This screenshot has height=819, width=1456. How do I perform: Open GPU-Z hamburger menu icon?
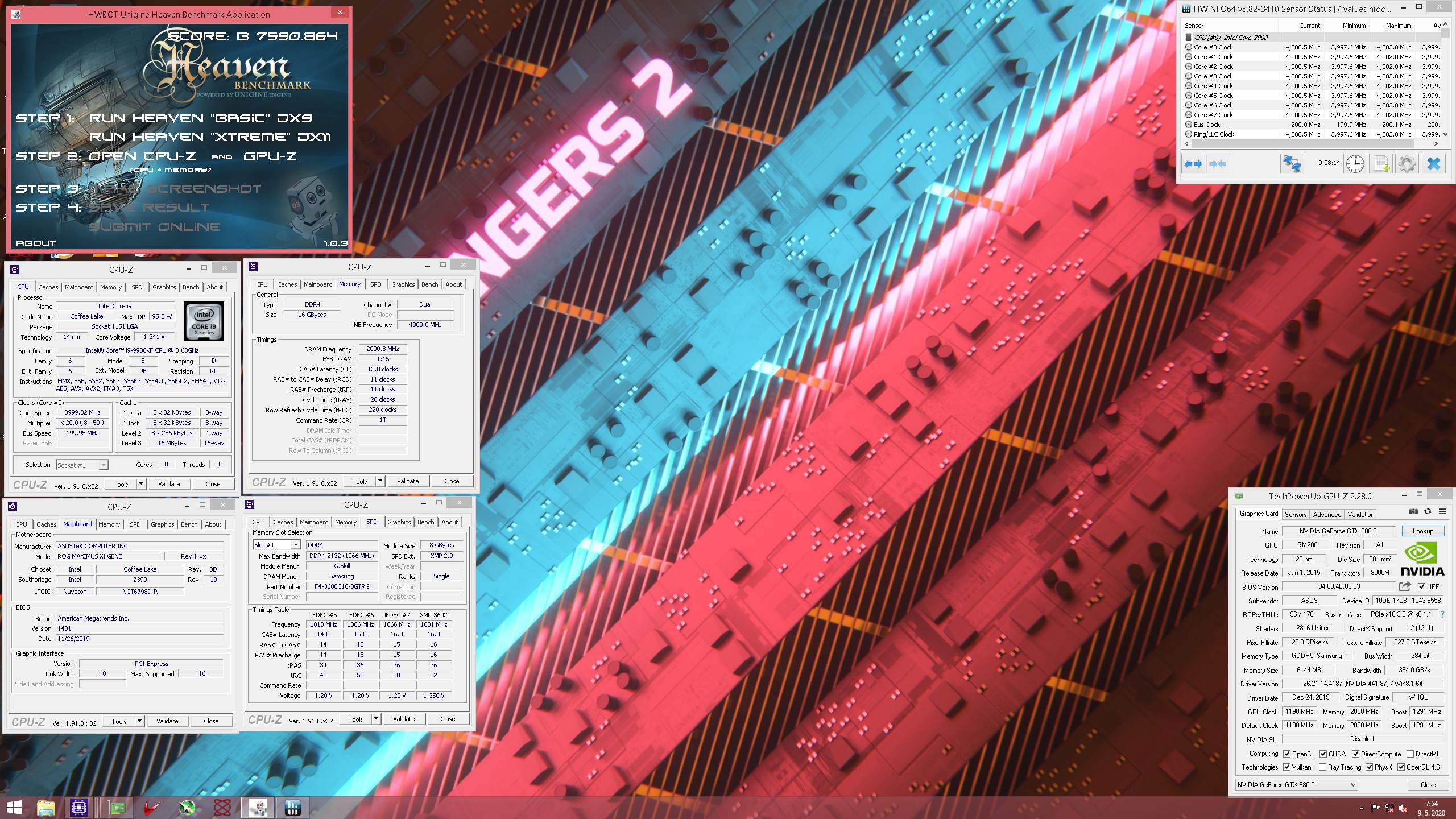pos(1442,511)
